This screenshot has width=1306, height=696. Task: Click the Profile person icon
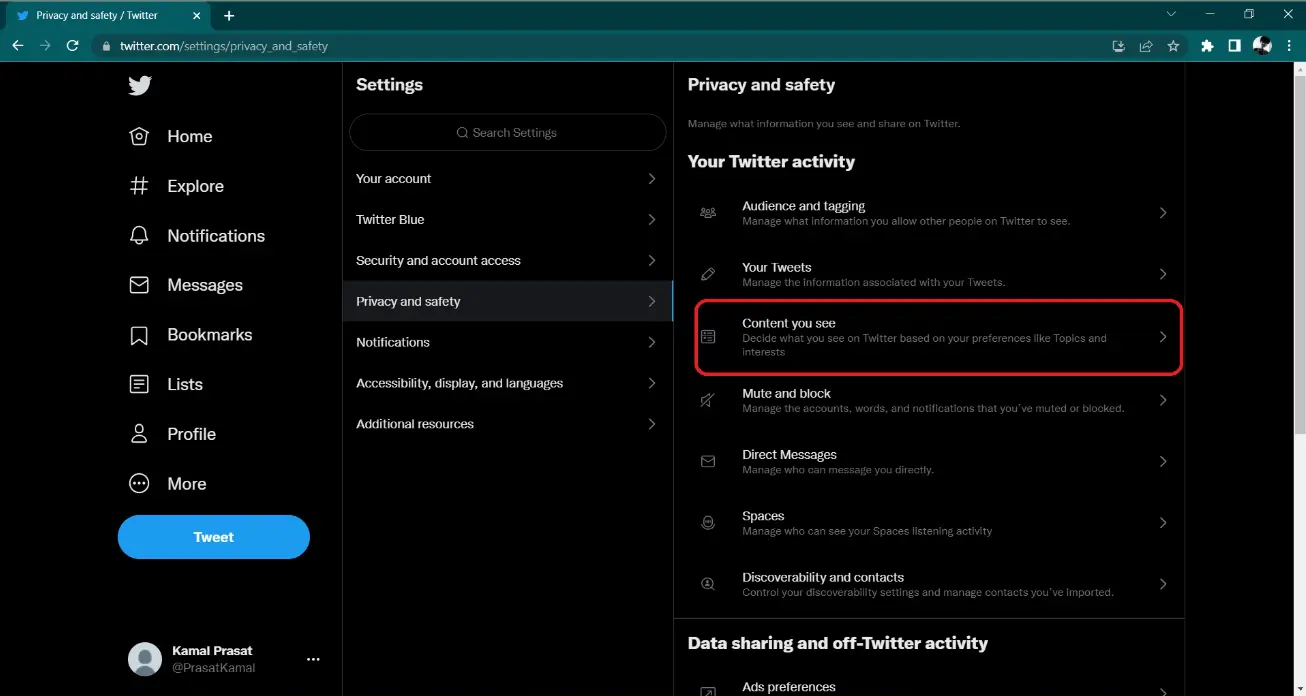(139, 434)
